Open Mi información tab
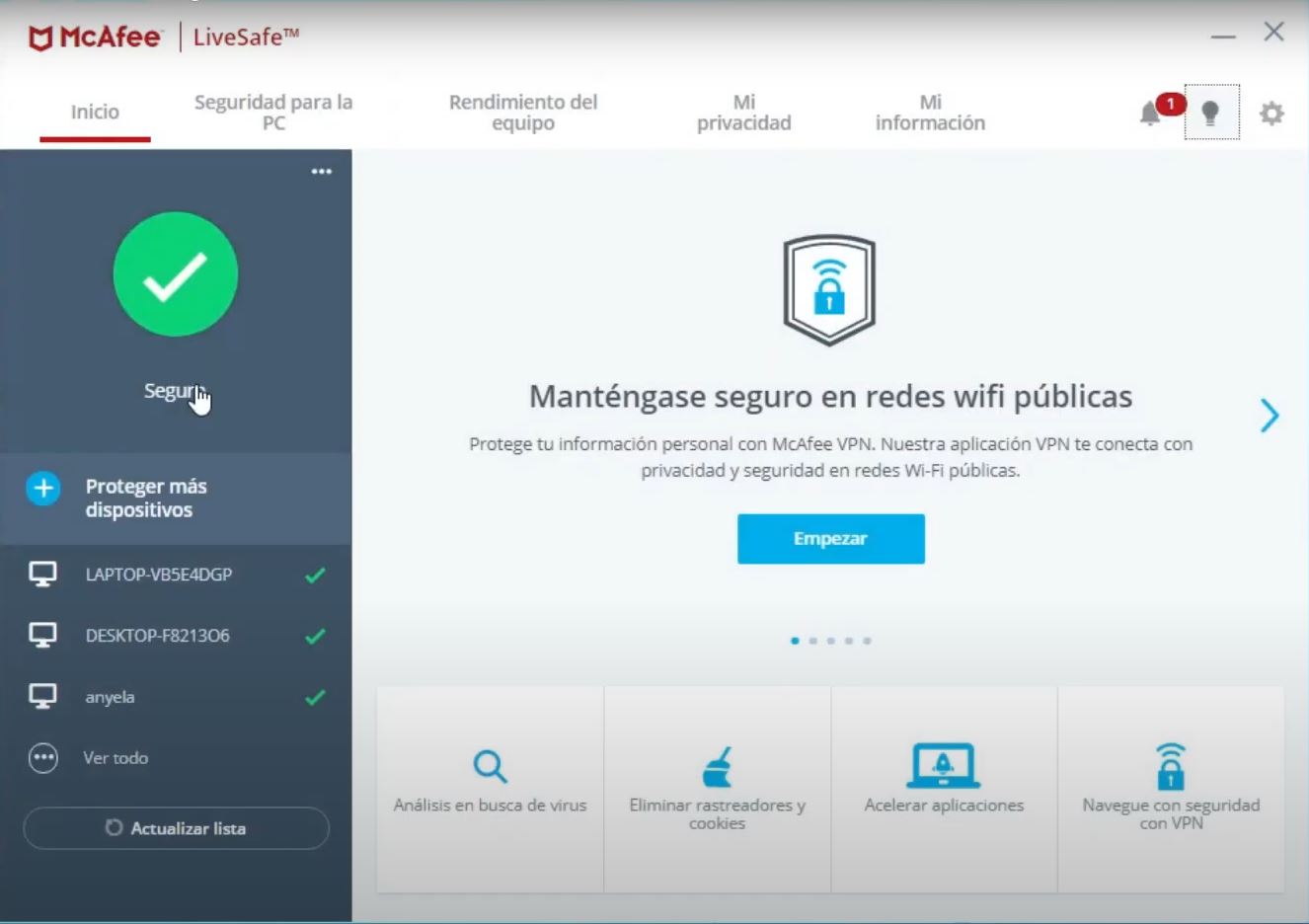The height and width of the screenshot is (924, 1309). coord(930,113)
